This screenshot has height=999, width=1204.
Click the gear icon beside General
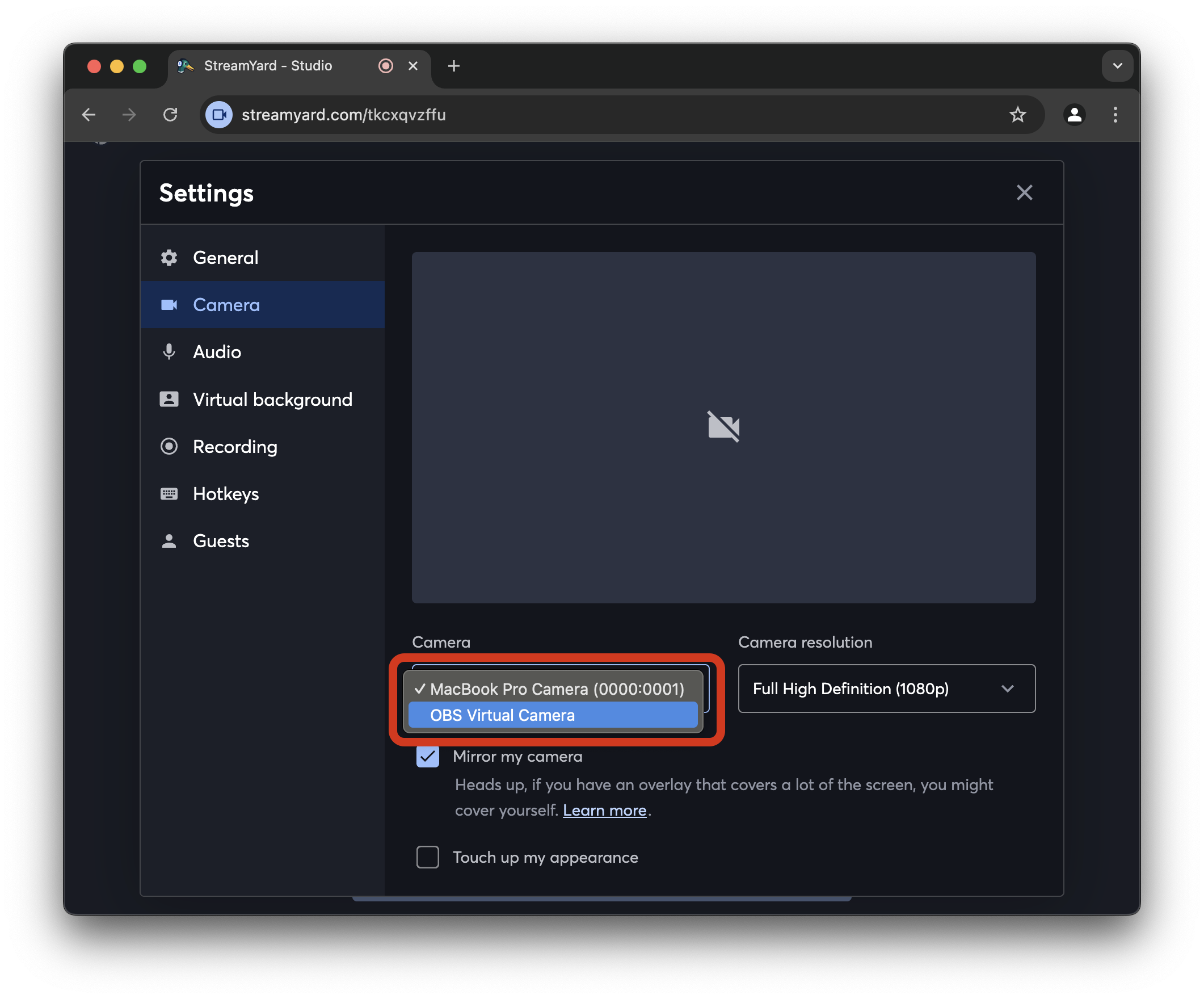[x=169, y=258]
